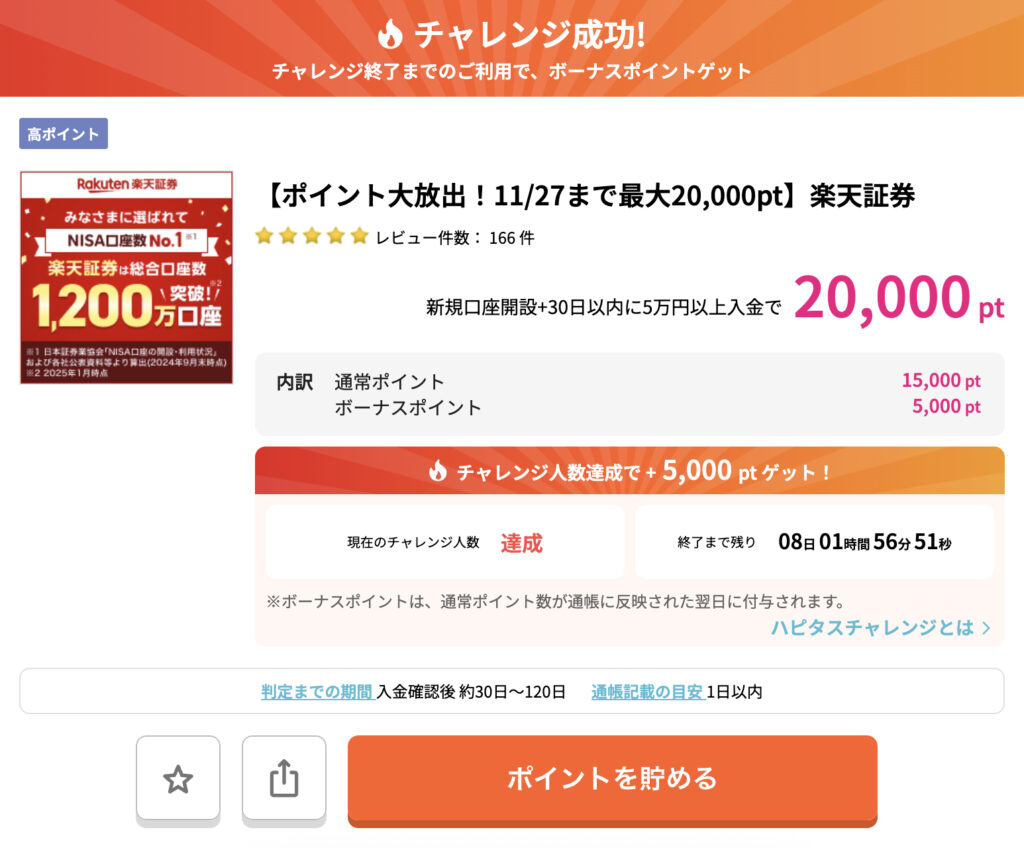Open the ハピタスチャレンジとは link
Image resolution: width=1024 pixels, height=848 pixels.
click(x=872, y=628)
